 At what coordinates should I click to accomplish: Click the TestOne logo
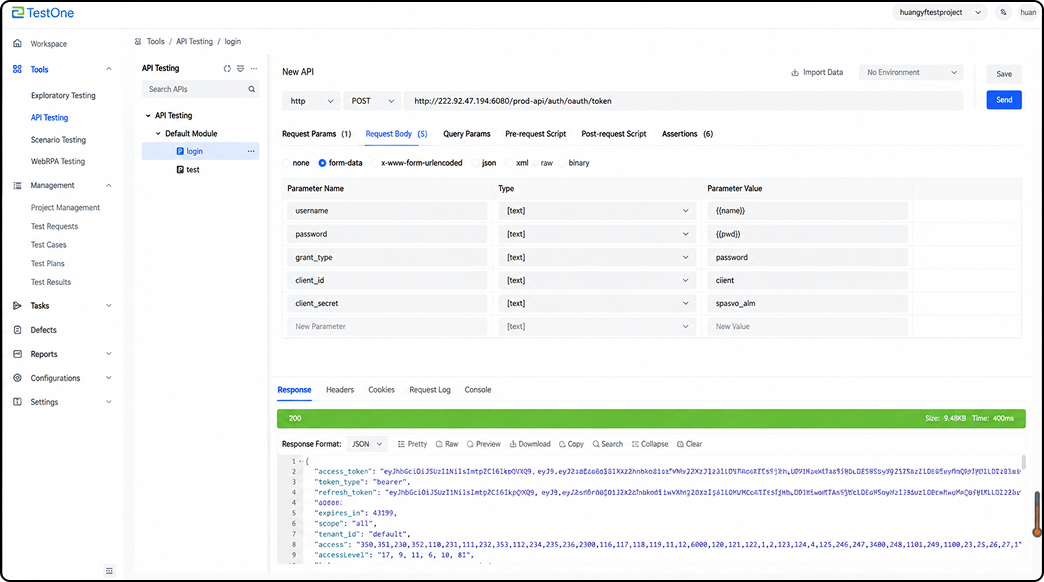click(43, 13)
